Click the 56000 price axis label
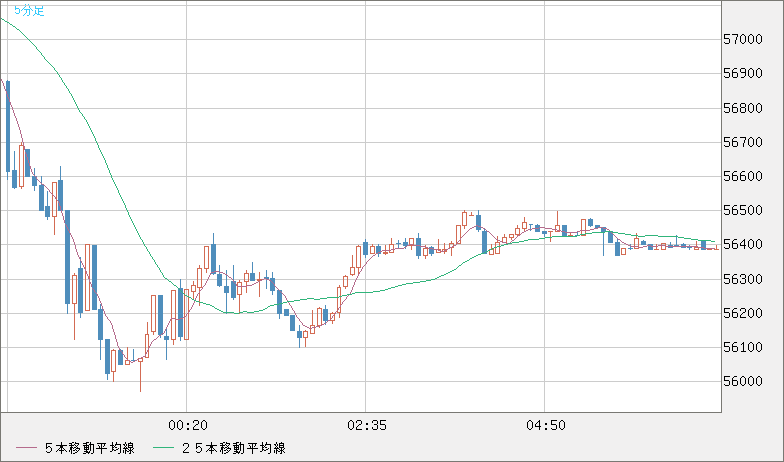This screenshot has height=462, width=784. pos(743,382)
